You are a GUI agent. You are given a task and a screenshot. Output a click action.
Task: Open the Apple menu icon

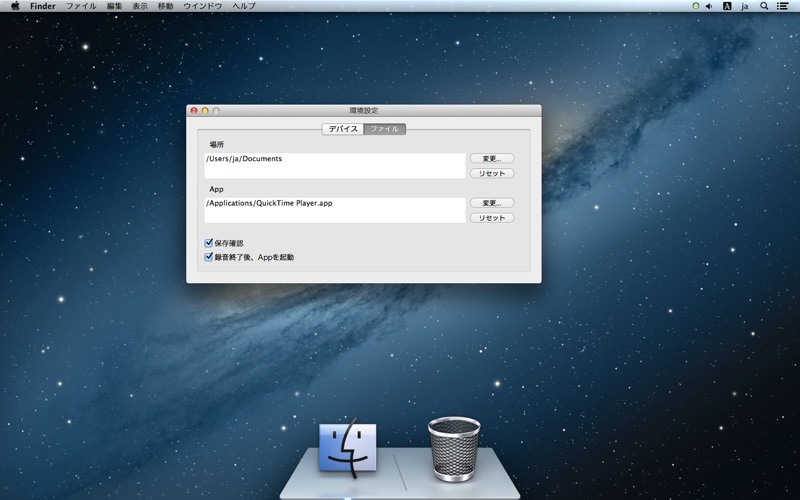click(x=15, y=6)
